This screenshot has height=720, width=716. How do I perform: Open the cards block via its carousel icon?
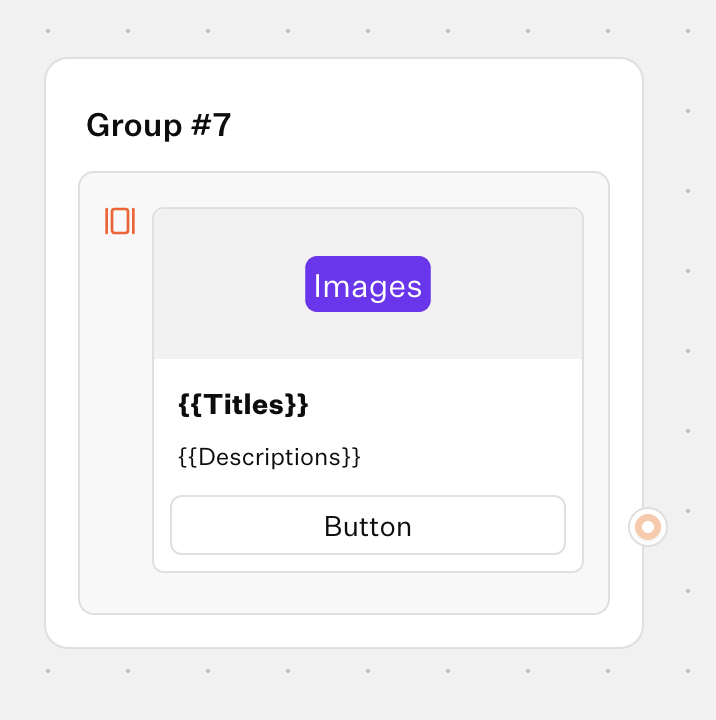tap(120, 221)
